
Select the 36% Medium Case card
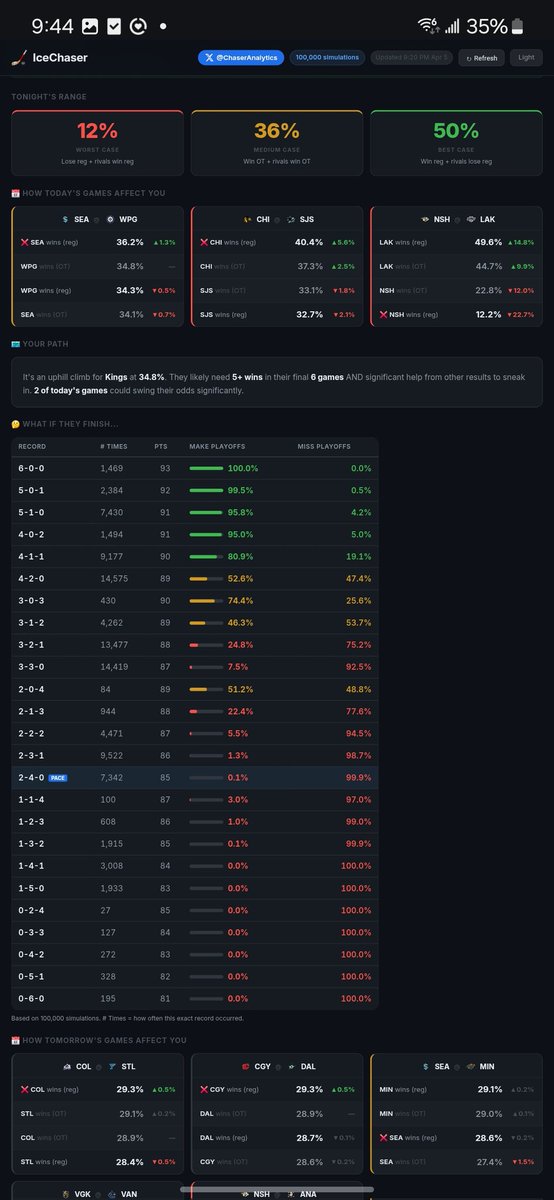tap(277, 143)
